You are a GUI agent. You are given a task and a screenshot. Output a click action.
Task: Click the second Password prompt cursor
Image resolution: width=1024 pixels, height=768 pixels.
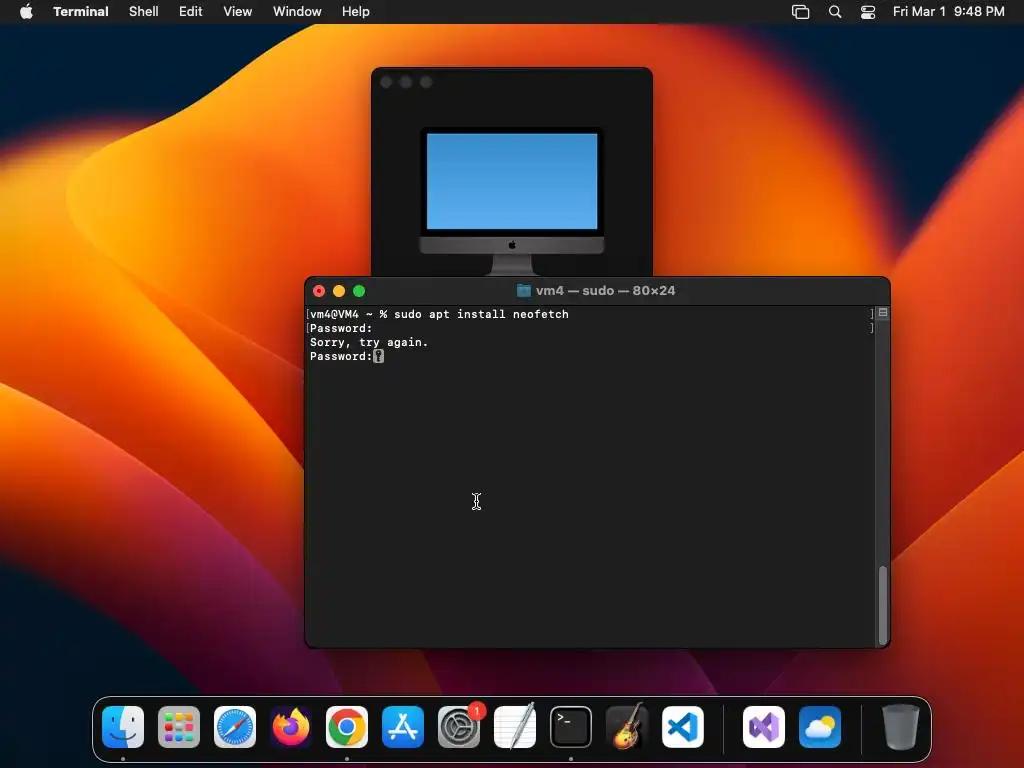pyautogui.click(x=378, y=357)
